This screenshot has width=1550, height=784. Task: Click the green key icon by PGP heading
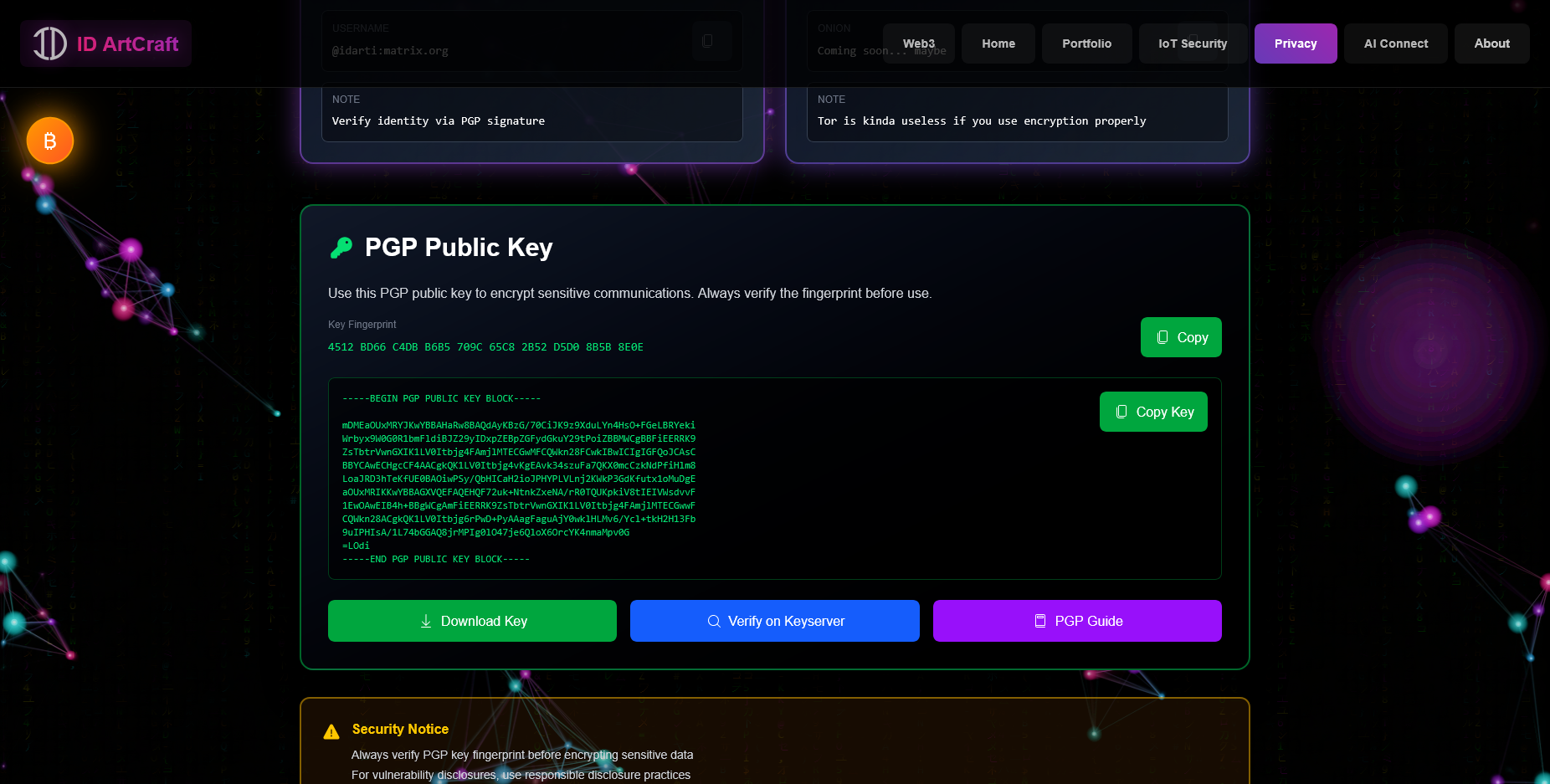341,248
